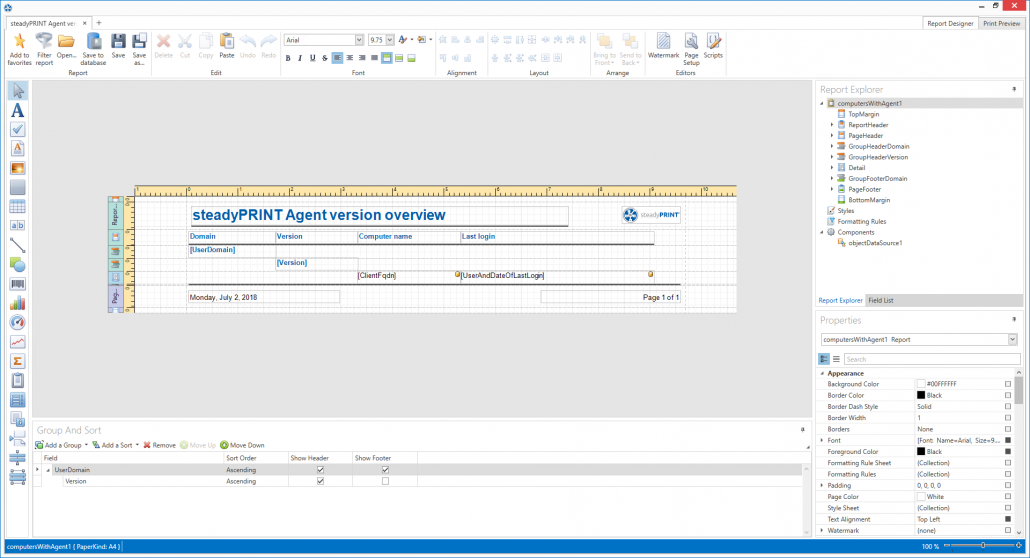Image resolution: width=1030 pixels, height=558 pixels.
Task: Toggle underline formatting
Action: 312,58
